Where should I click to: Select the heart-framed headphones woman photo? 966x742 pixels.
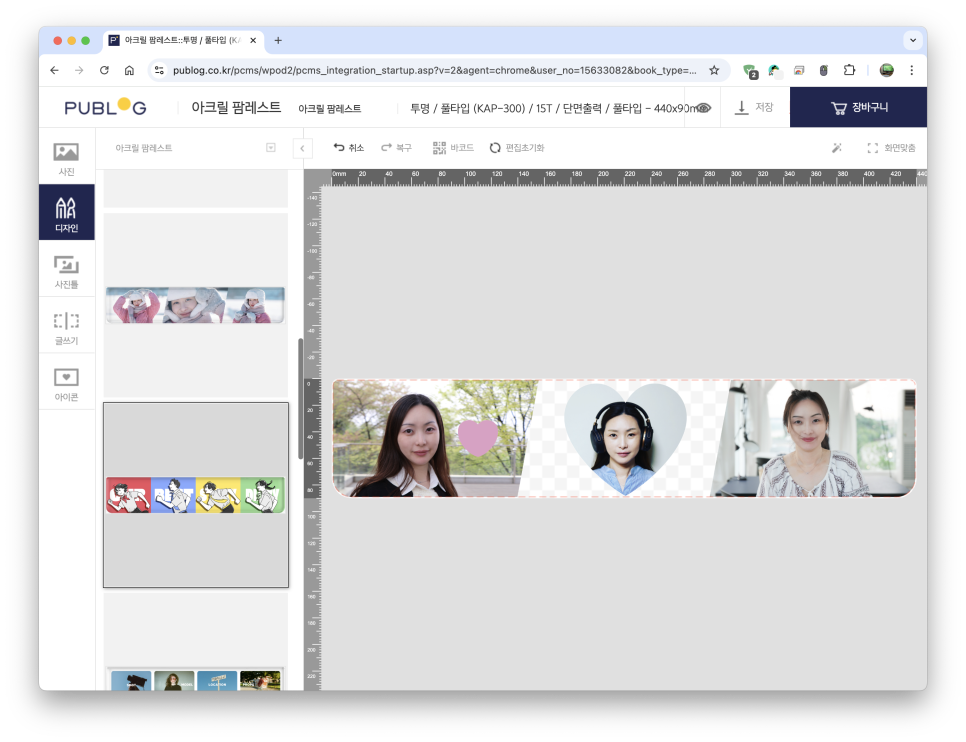[625, 439]
